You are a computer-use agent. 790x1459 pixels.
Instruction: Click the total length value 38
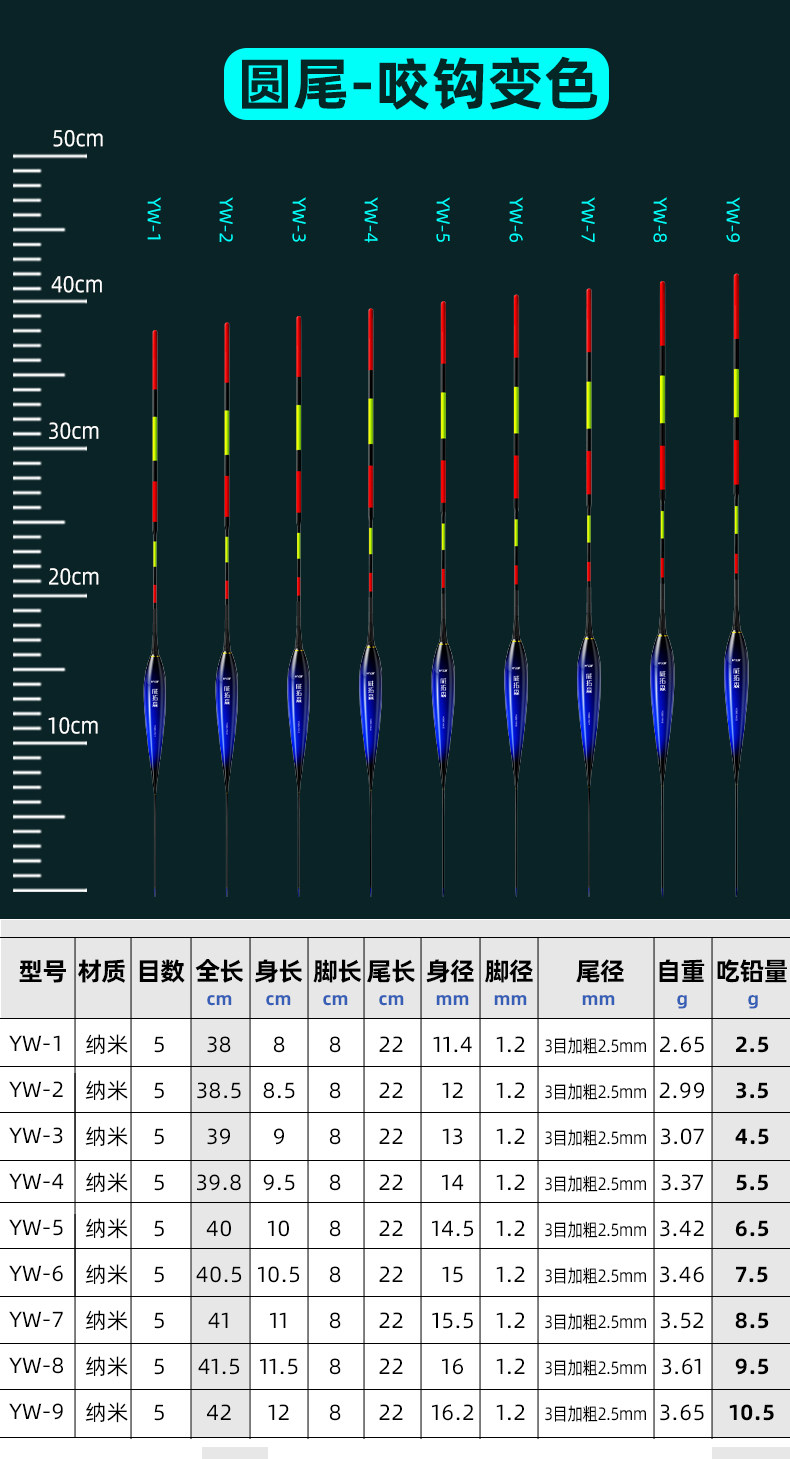click(219, 1044)
